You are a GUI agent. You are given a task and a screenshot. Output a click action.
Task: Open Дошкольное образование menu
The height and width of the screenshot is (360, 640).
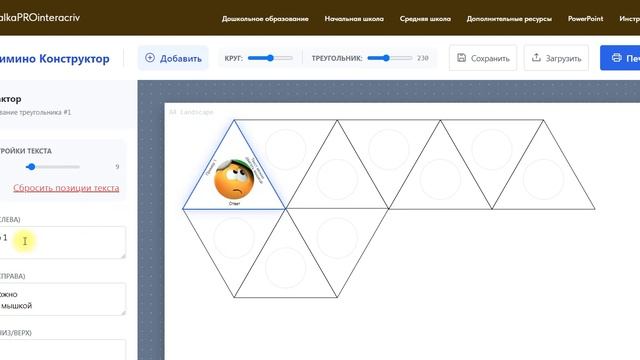[x=265, y=19]
